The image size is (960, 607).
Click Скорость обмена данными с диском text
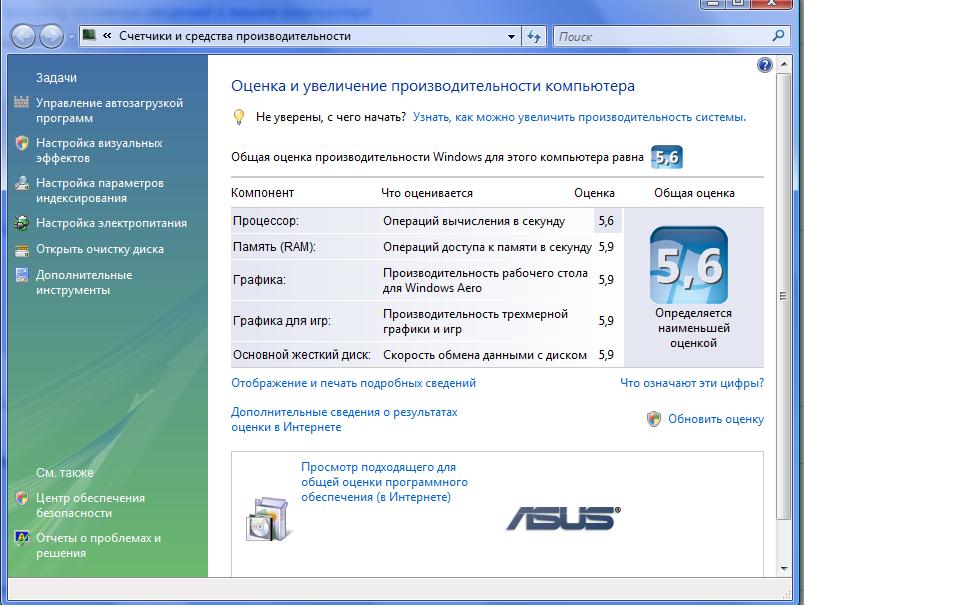click(485, 355)
